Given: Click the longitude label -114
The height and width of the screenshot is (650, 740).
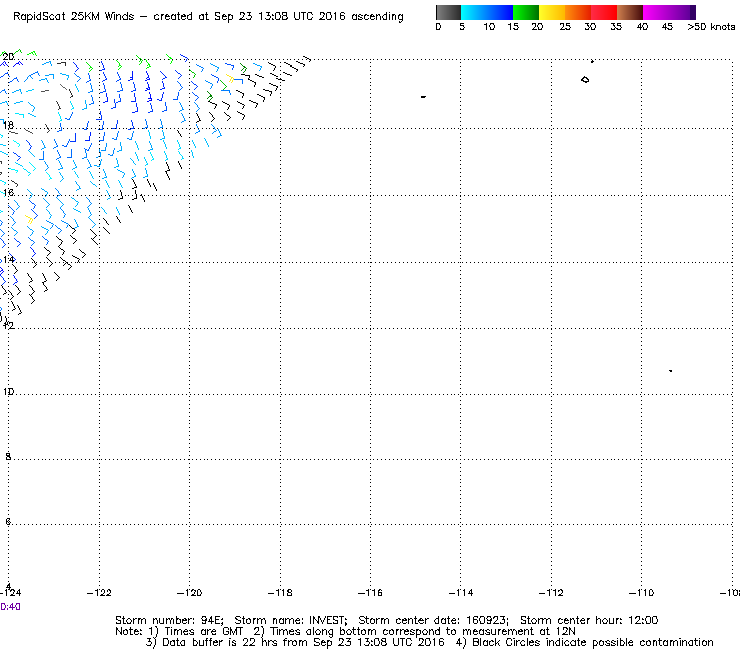Looking at the screenshot, I should 461,593.
